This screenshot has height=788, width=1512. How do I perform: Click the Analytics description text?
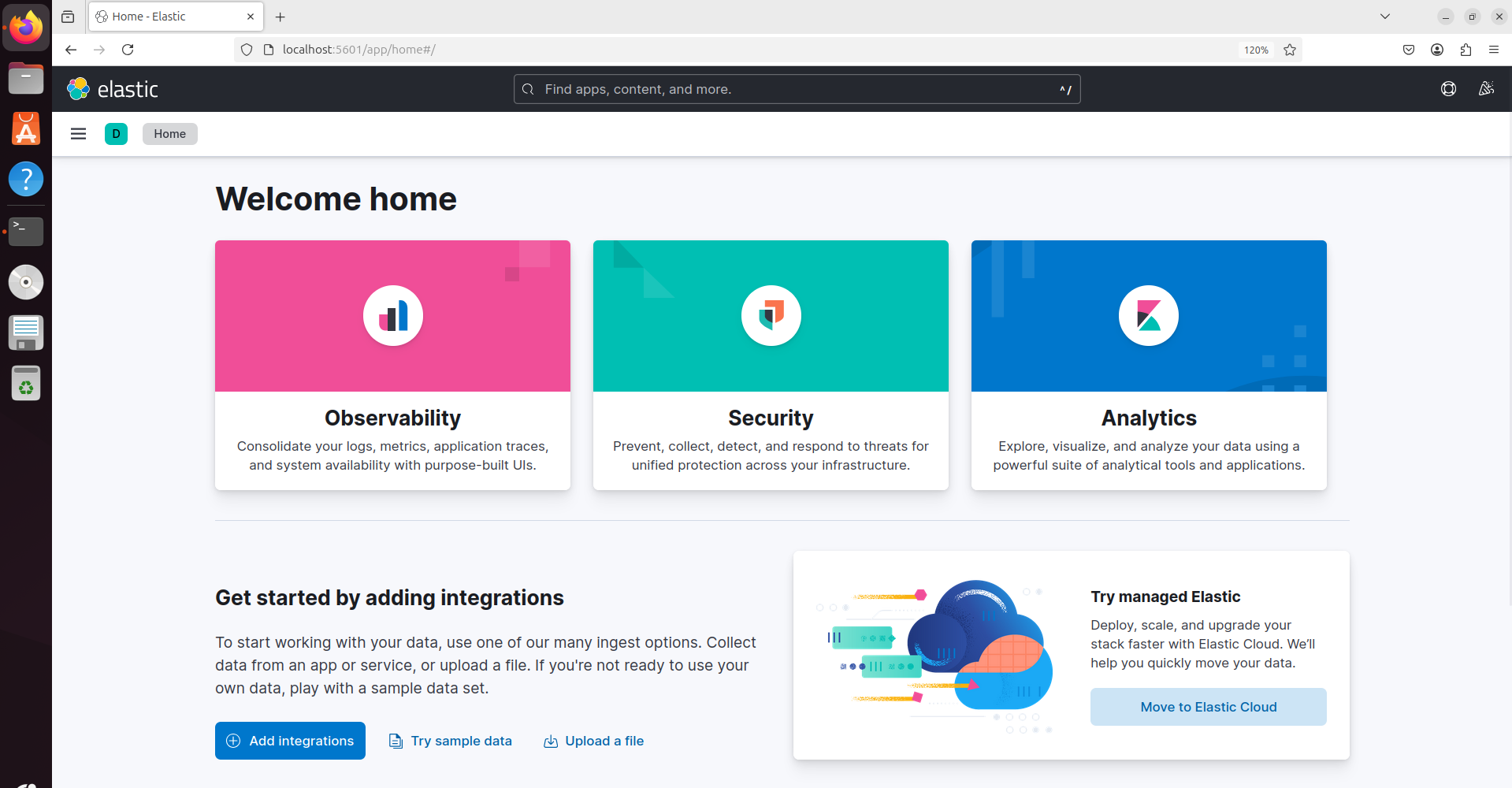[1149, 455]
